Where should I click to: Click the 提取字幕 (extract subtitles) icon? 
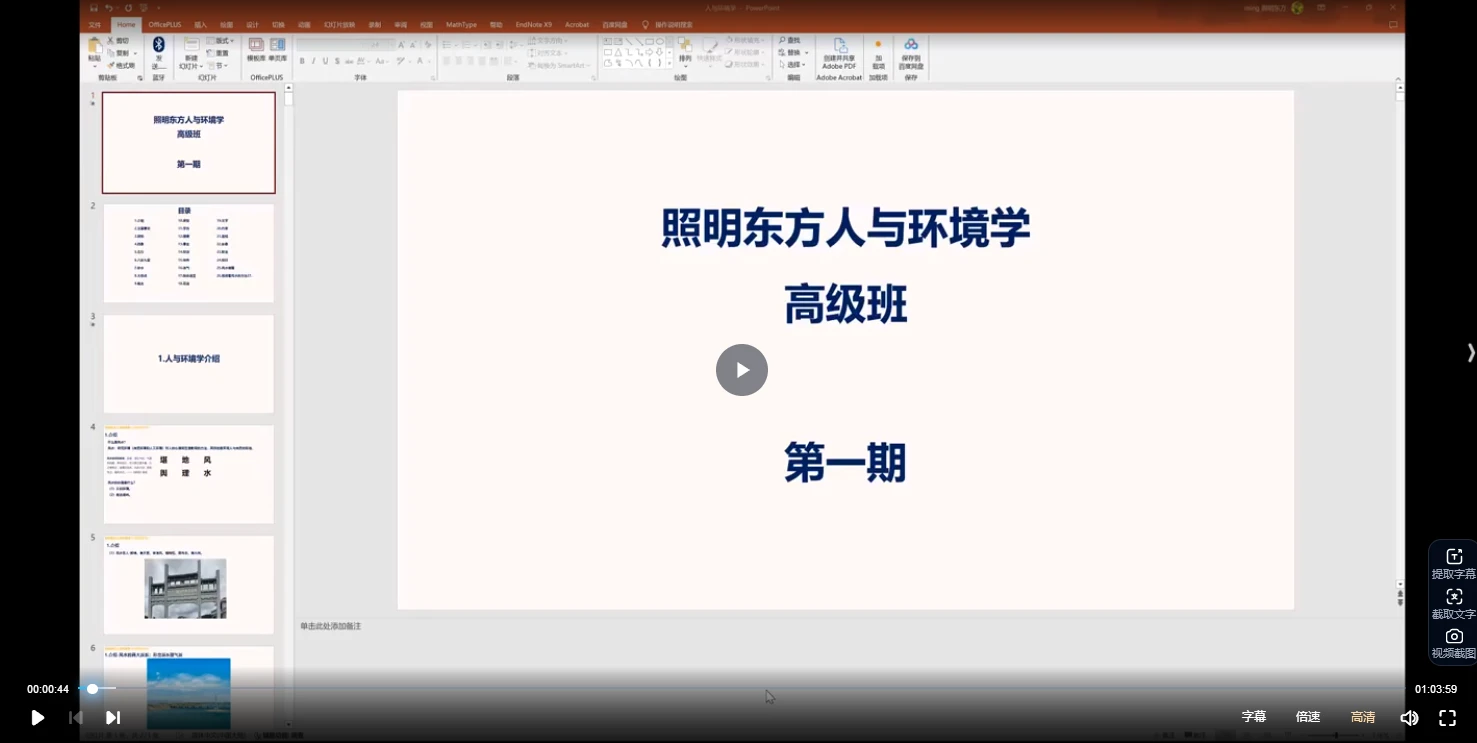click(x=1454, y=556)
